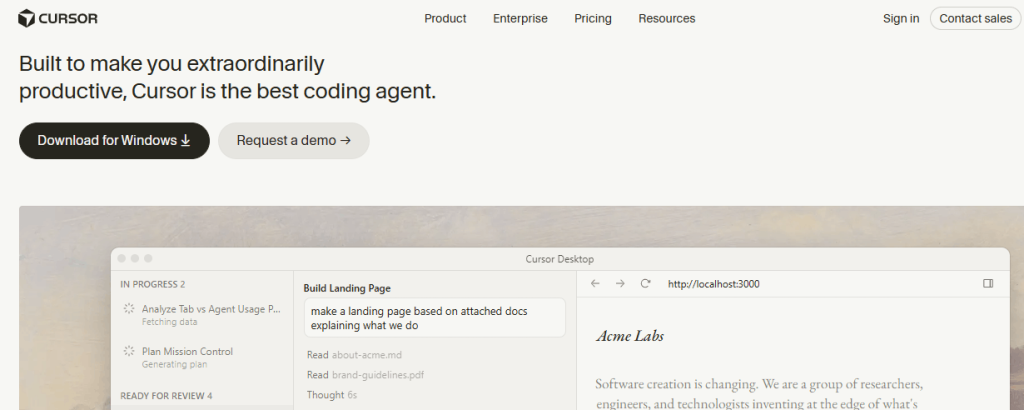Click the Software creation is changing paragraph

pyautogui.click(x=759, y=394)
